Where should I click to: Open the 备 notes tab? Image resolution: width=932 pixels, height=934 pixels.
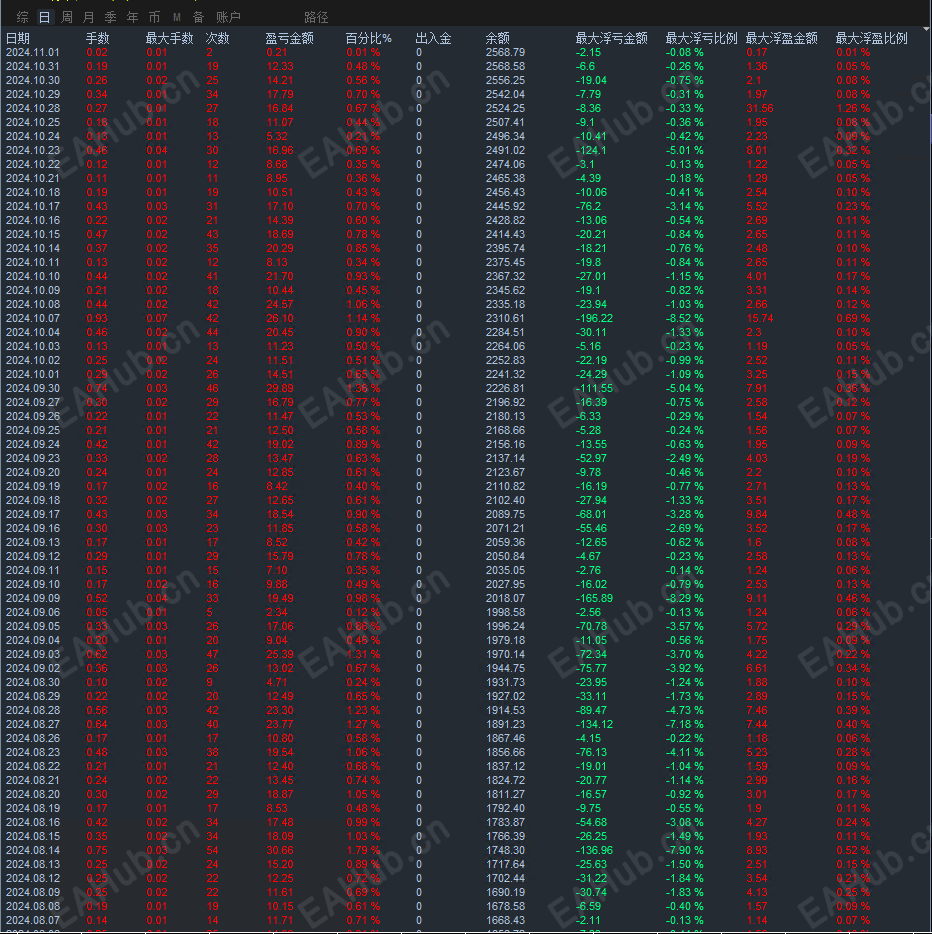(x=199, y=17)
